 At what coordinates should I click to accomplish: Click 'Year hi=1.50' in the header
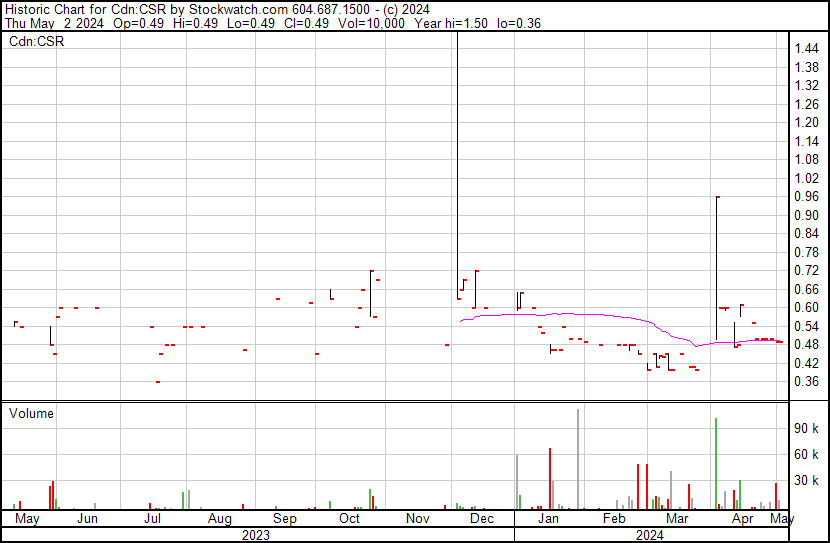[x=451, y=23]
